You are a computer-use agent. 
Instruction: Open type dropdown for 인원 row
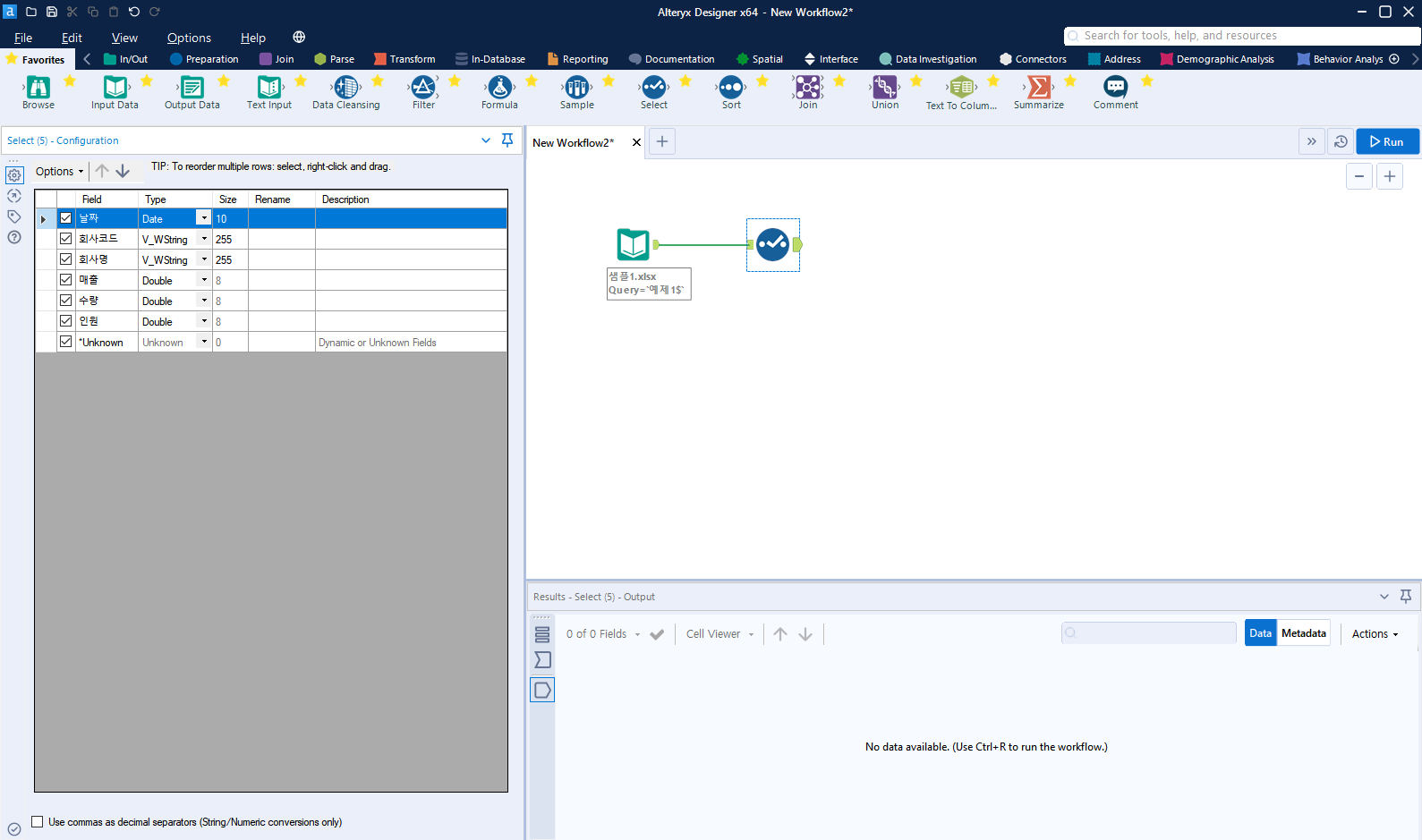point(204,321)
